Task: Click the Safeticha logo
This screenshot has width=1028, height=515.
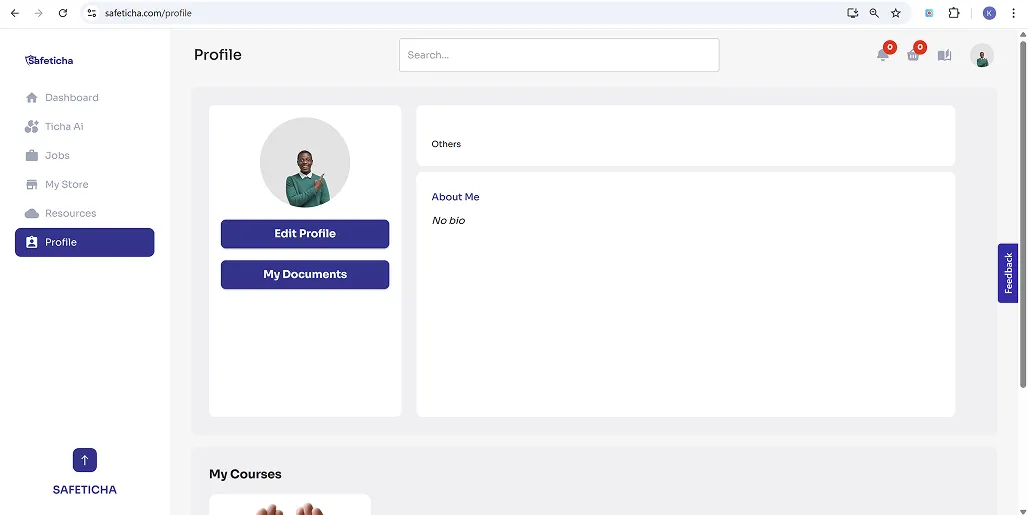Action: 49,60
